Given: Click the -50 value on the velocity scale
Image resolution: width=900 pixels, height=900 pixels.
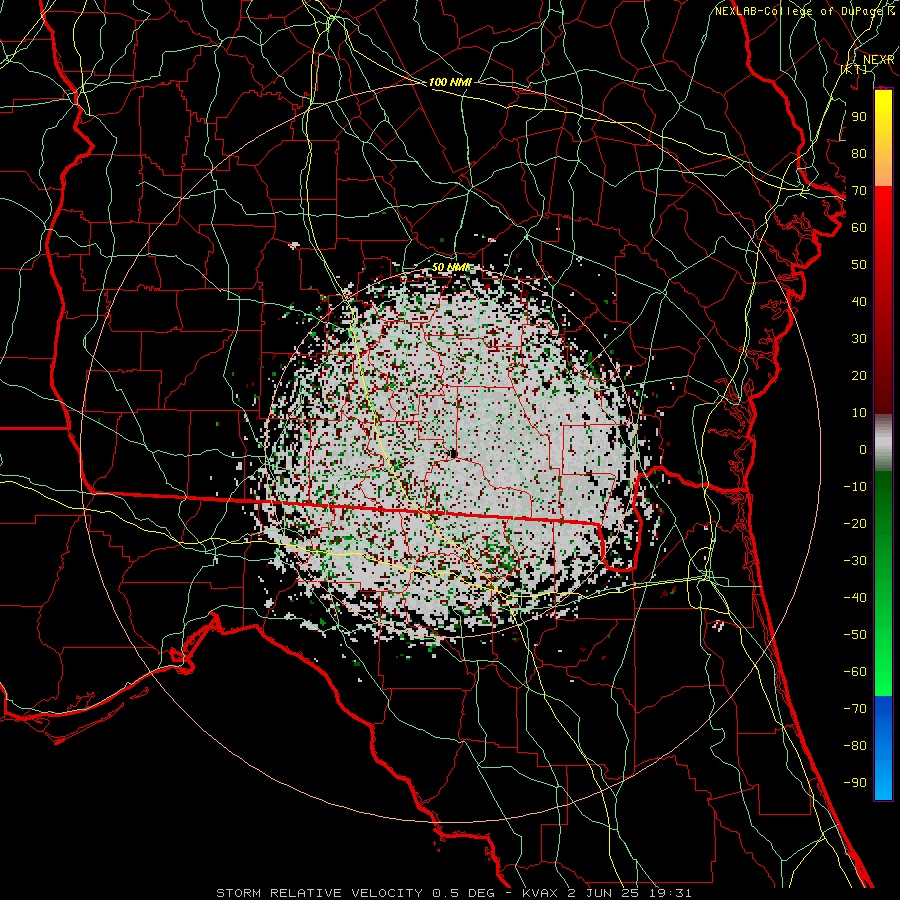Looking at the screenshot, I should (x=855, y=635).
